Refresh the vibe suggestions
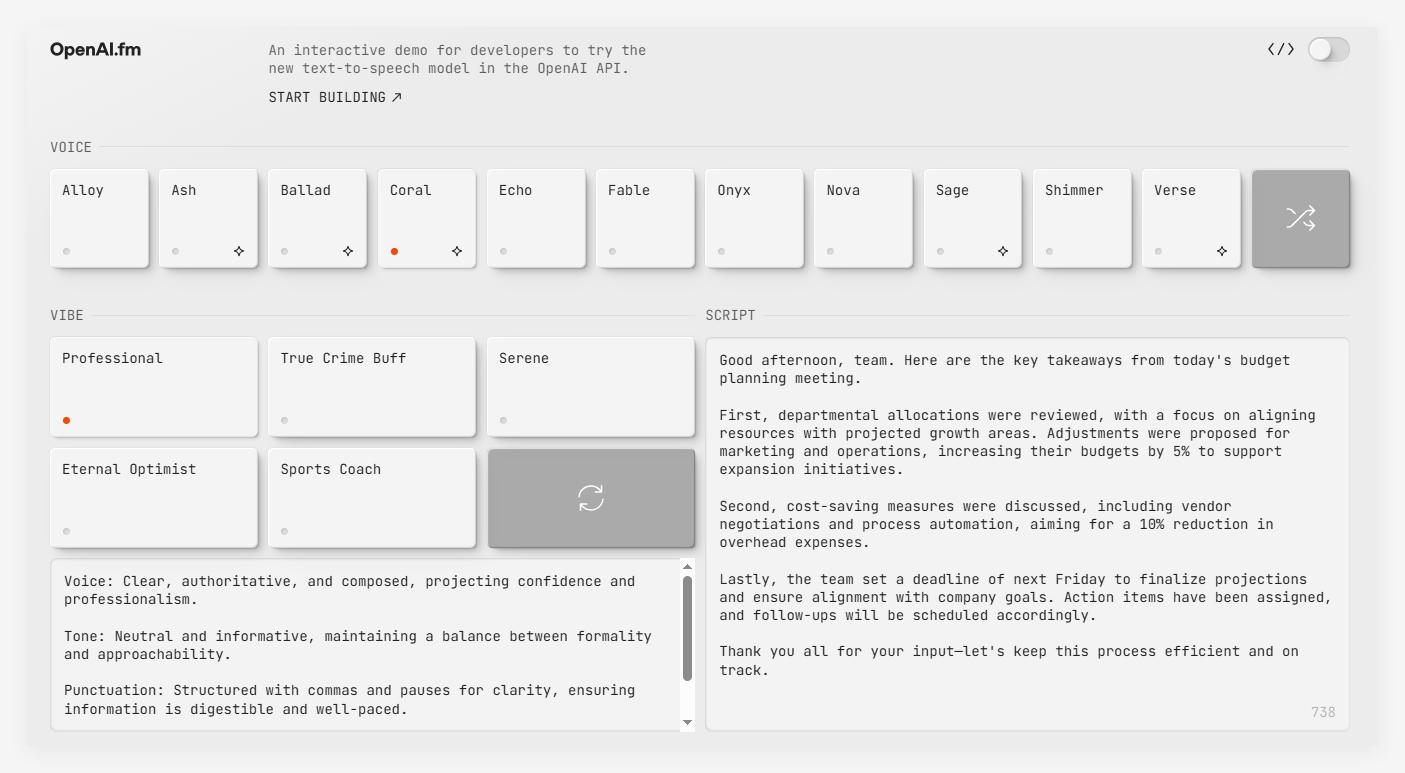This screenshot has width=1405, height=773. coord(591,498)
